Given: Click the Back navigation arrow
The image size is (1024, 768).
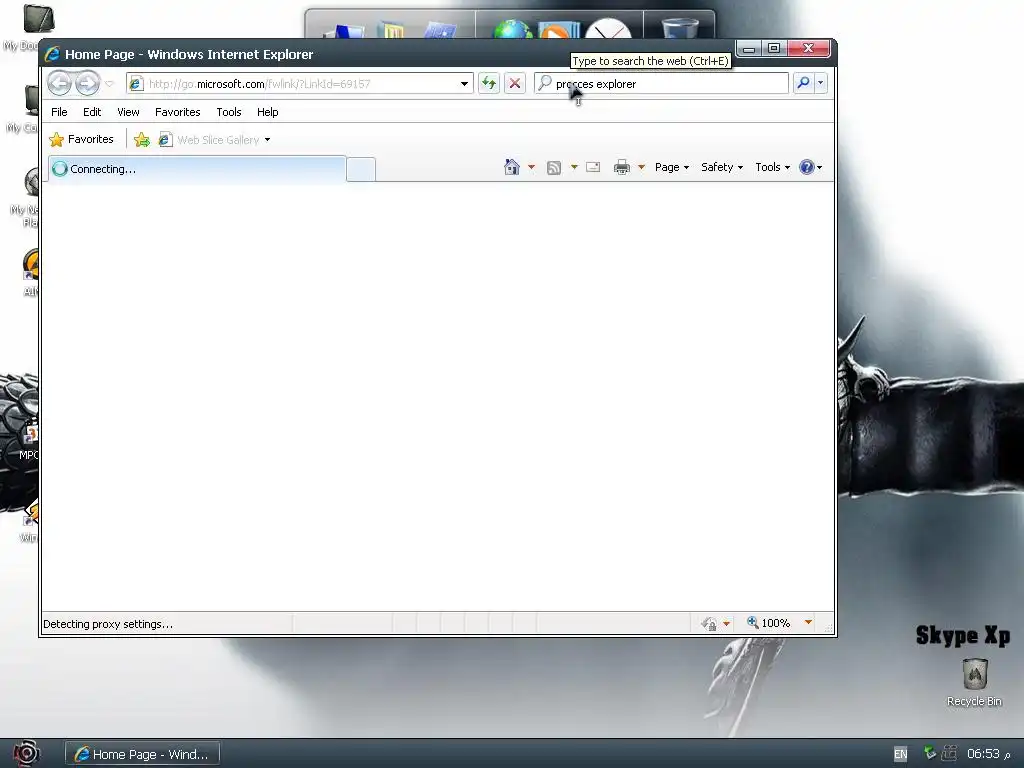Looking at the screenshot, I should (59, 84).
